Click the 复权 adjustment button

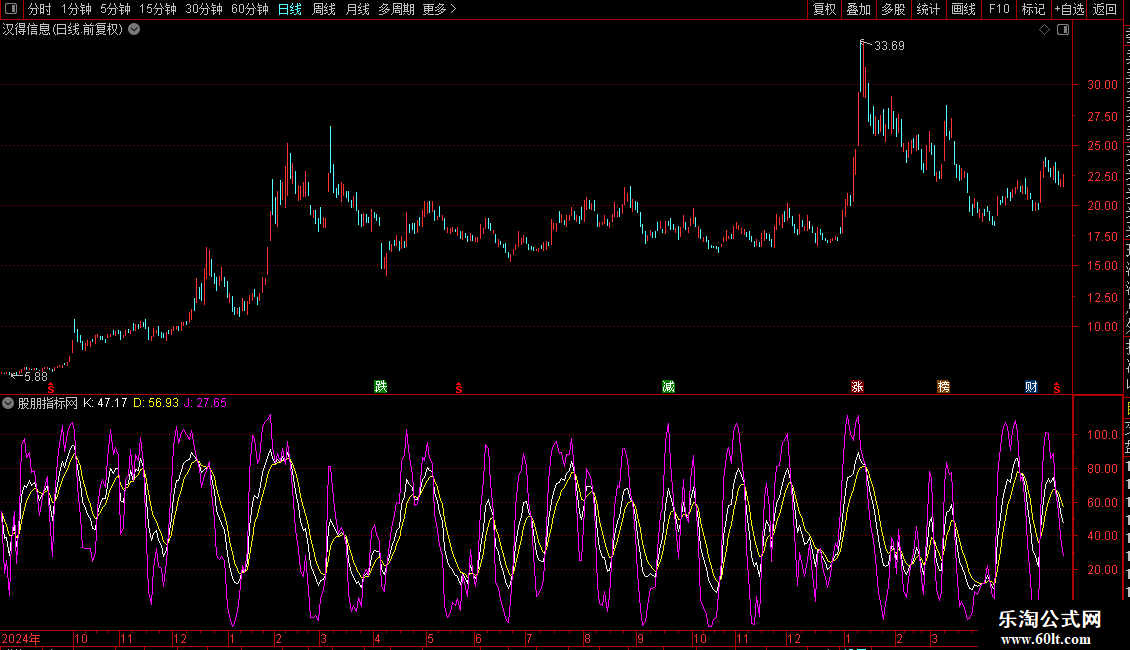click(824, 9)
